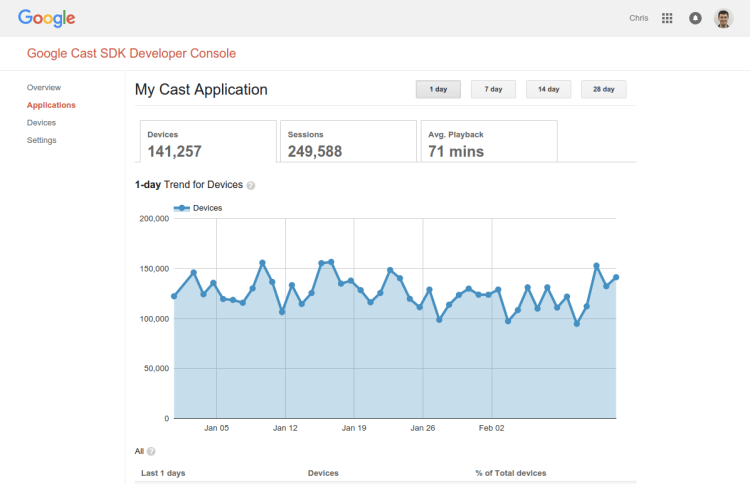The image size is (750, 484).
Task: Click the 150,000 y-axis label
Action: point(154,269)
